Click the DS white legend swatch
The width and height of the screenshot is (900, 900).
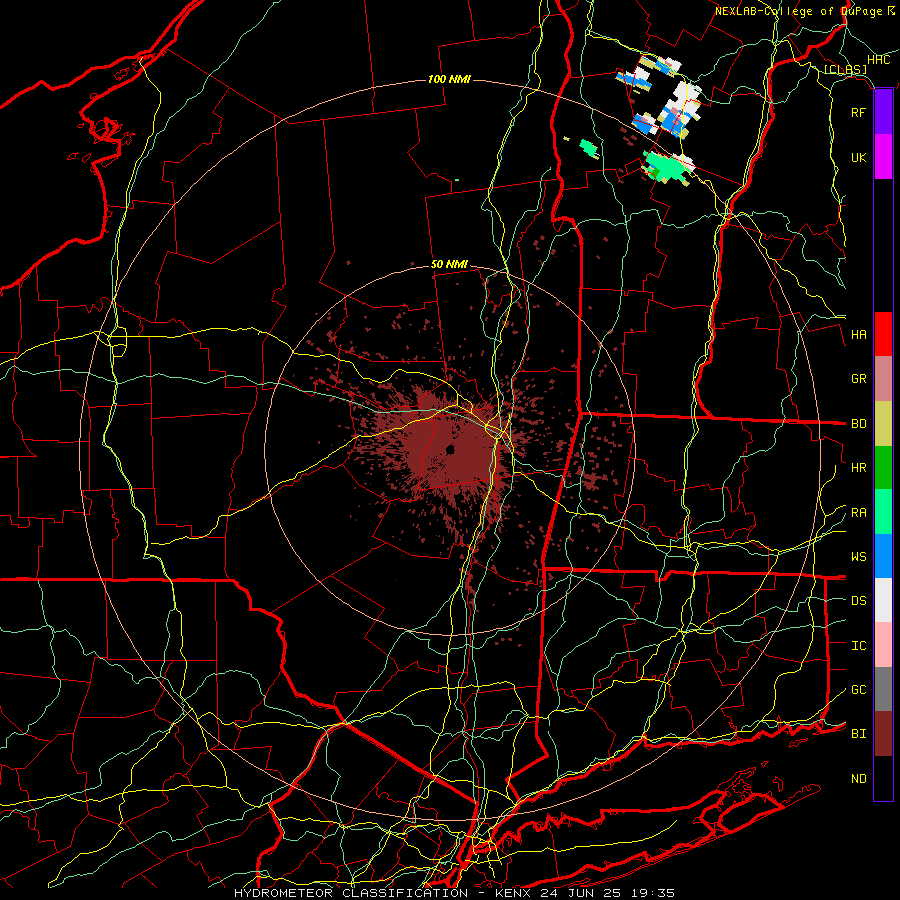pos(883,600)
